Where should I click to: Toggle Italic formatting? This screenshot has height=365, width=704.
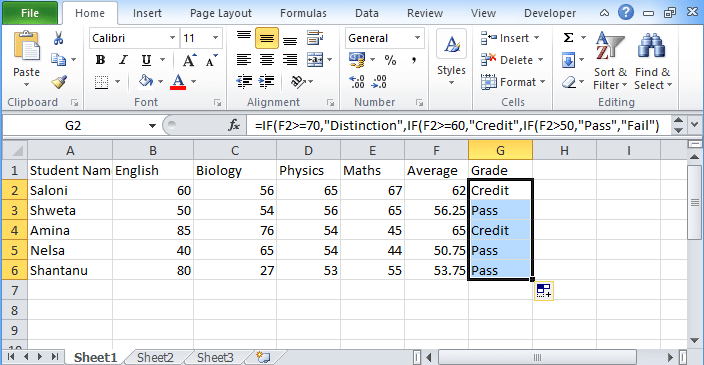(123, 60)
